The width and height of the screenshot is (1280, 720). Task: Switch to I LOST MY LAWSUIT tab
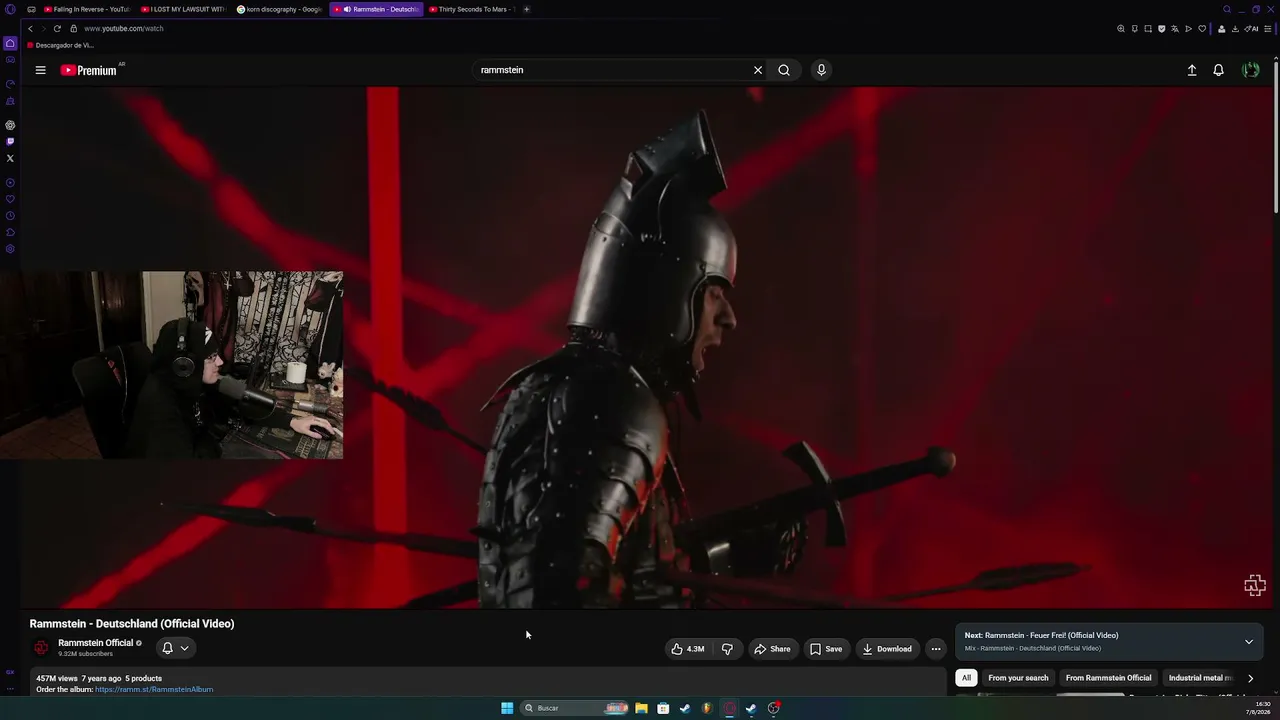click(x=183, y=9)
